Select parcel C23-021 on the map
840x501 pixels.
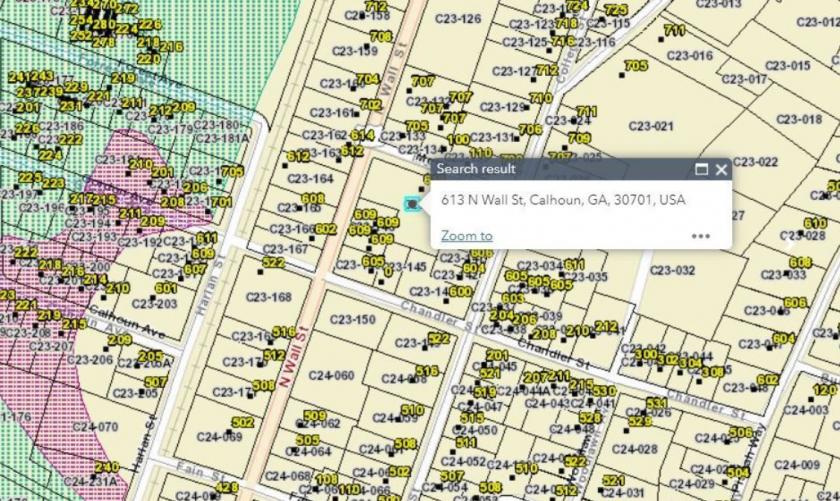pyautogui.click(x=650, y=126)
